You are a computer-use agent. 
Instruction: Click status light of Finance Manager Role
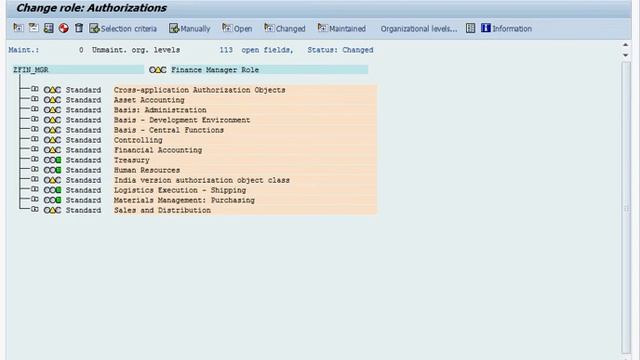point(158,70)
